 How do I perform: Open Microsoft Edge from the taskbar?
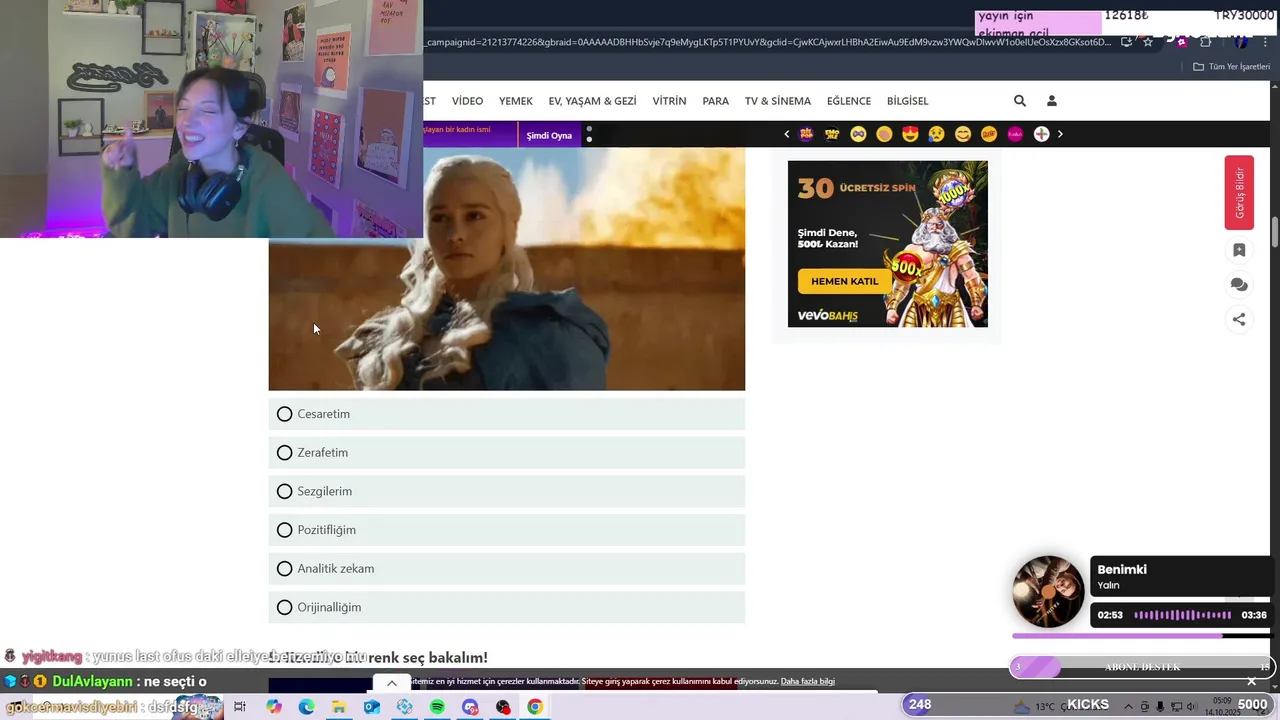[306, 707]
